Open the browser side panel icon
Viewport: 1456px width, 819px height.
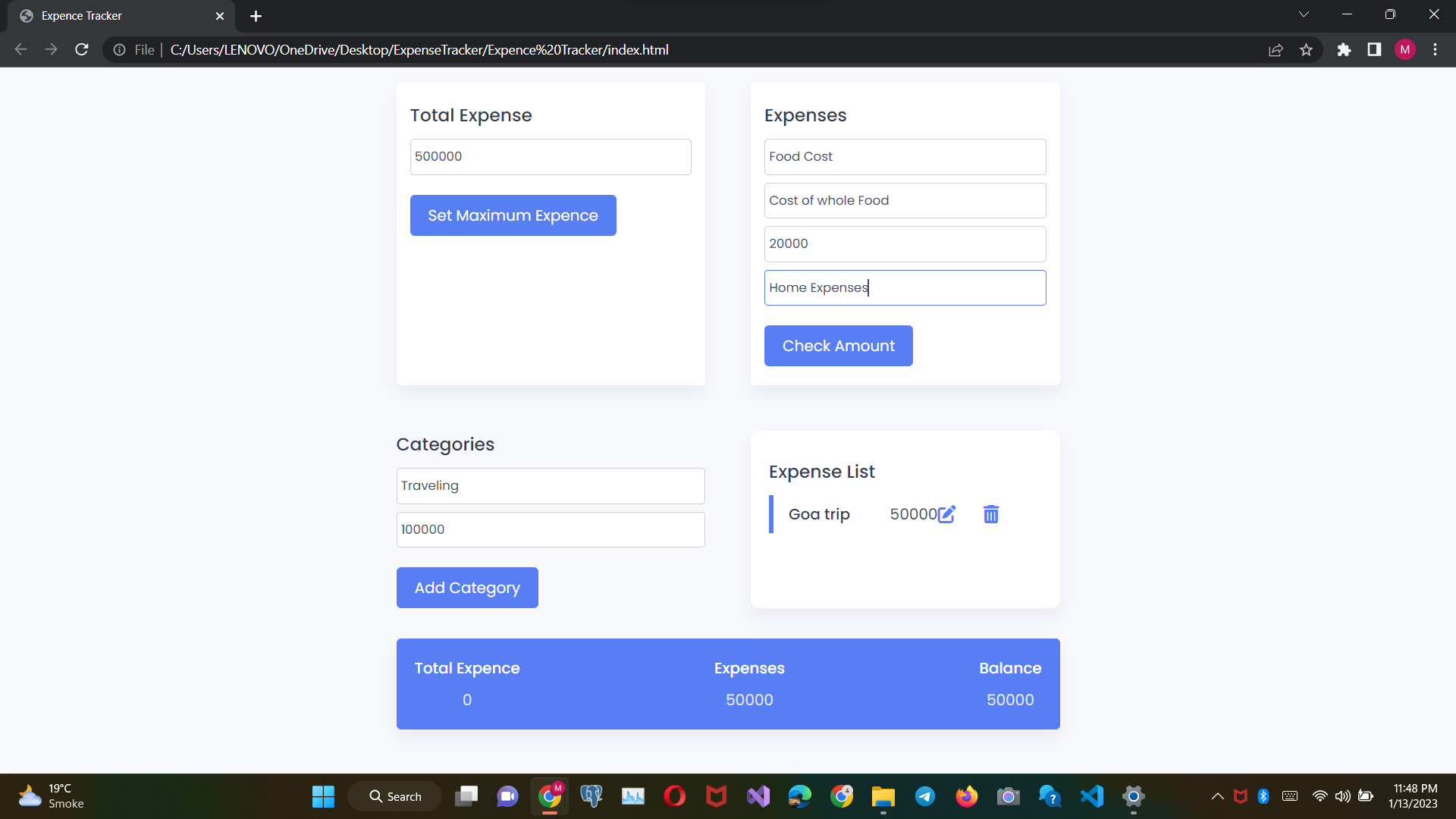pyautogui.click(x=1374, y=50)
